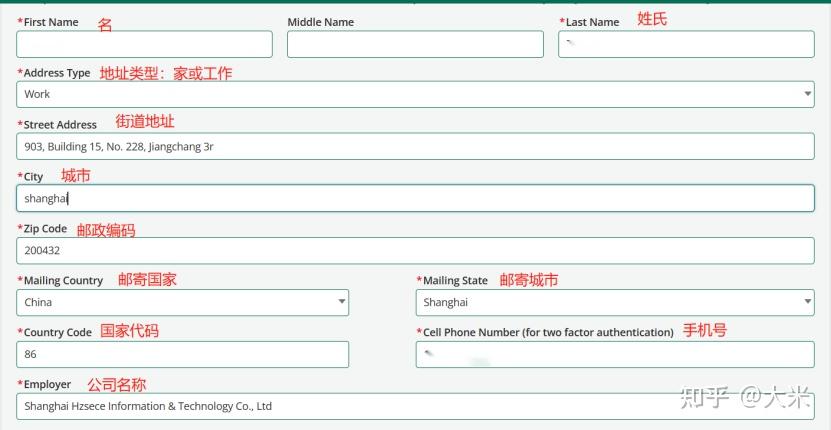Click the Mailing State dropdown arrow

pos(807,302)
